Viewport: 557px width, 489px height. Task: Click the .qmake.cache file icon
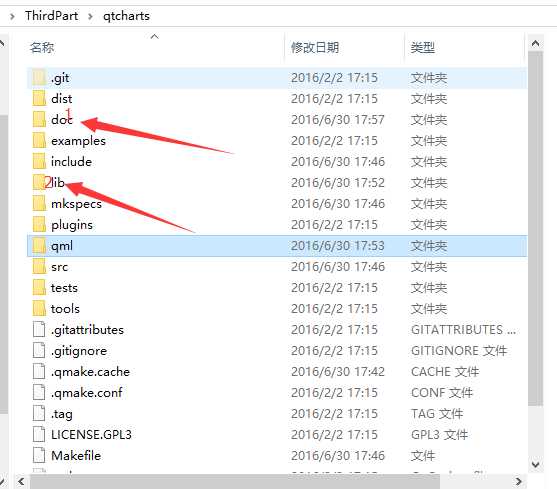pyautogui.click(x=39, y=371)
